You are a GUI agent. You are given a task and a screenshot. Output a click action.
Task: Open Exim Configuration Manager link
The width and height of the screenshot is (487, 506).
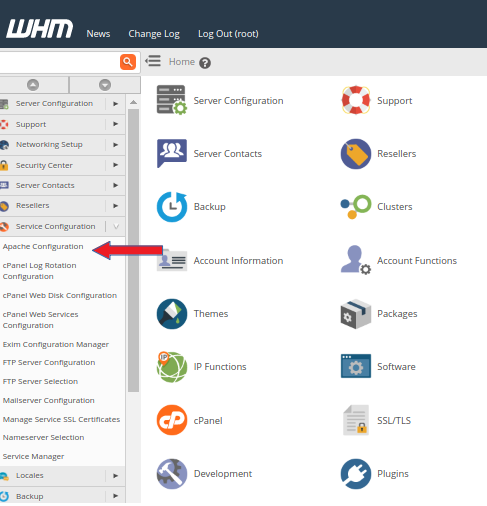[x=56, y=344]
